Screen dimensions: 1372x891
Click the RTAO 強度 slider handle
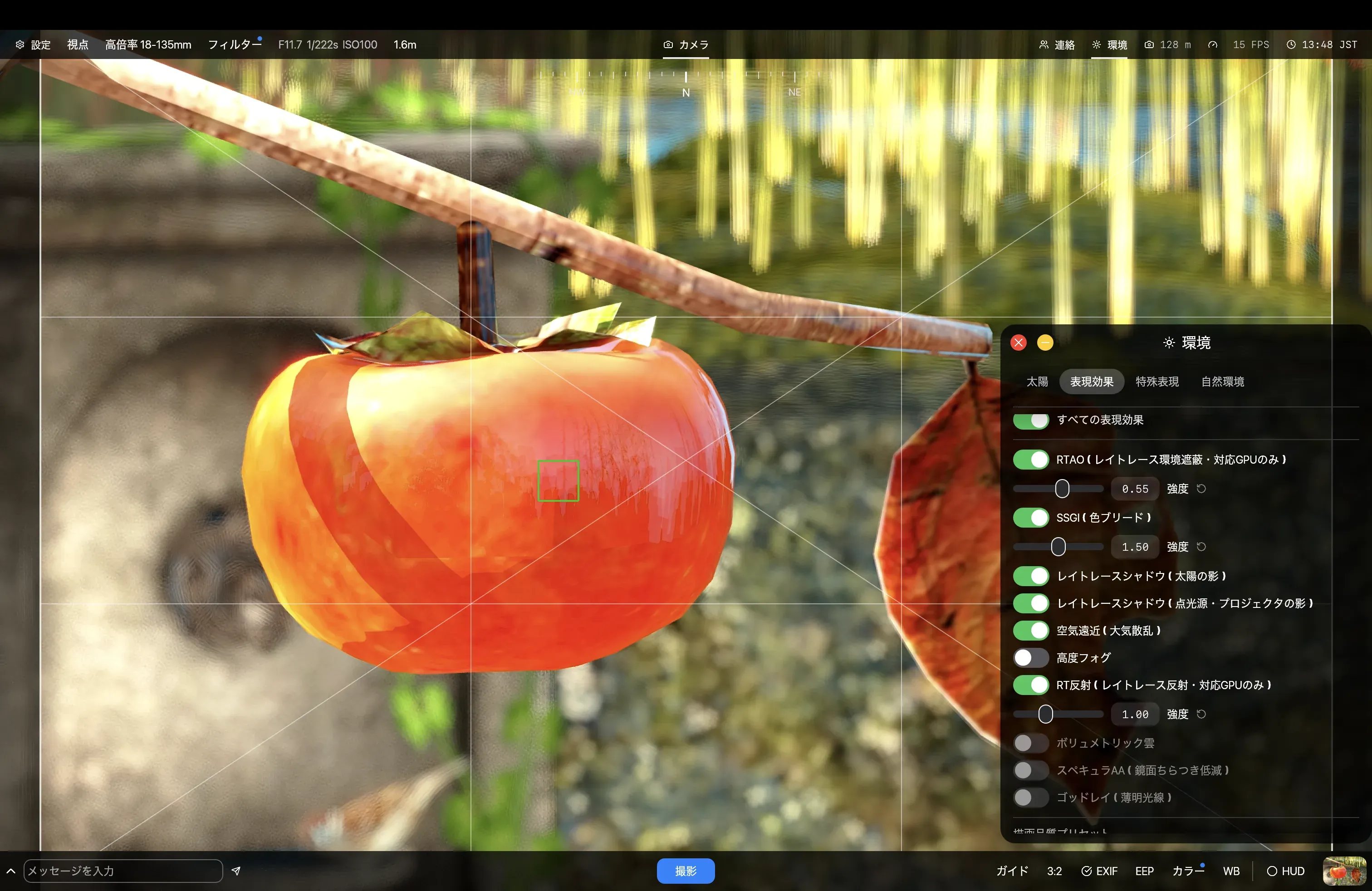coord(1063,489)
